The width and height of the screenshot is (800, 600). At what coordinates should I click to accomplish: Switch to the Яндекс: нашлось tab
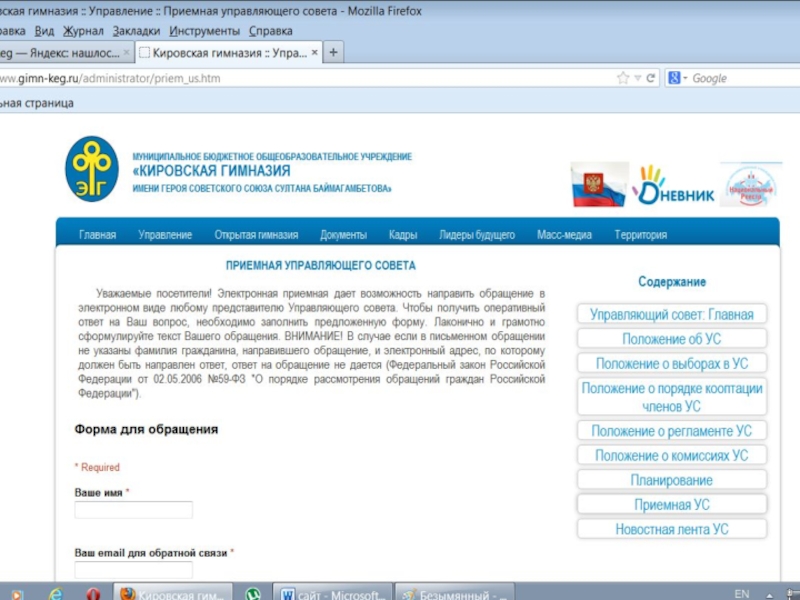[x=66, y=53]
